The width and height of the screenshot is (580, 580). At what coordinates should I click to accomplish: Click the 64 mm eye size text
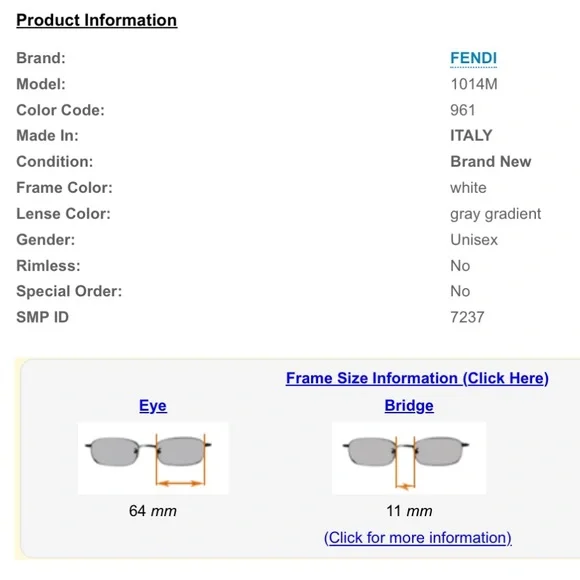tap(153, 511)
